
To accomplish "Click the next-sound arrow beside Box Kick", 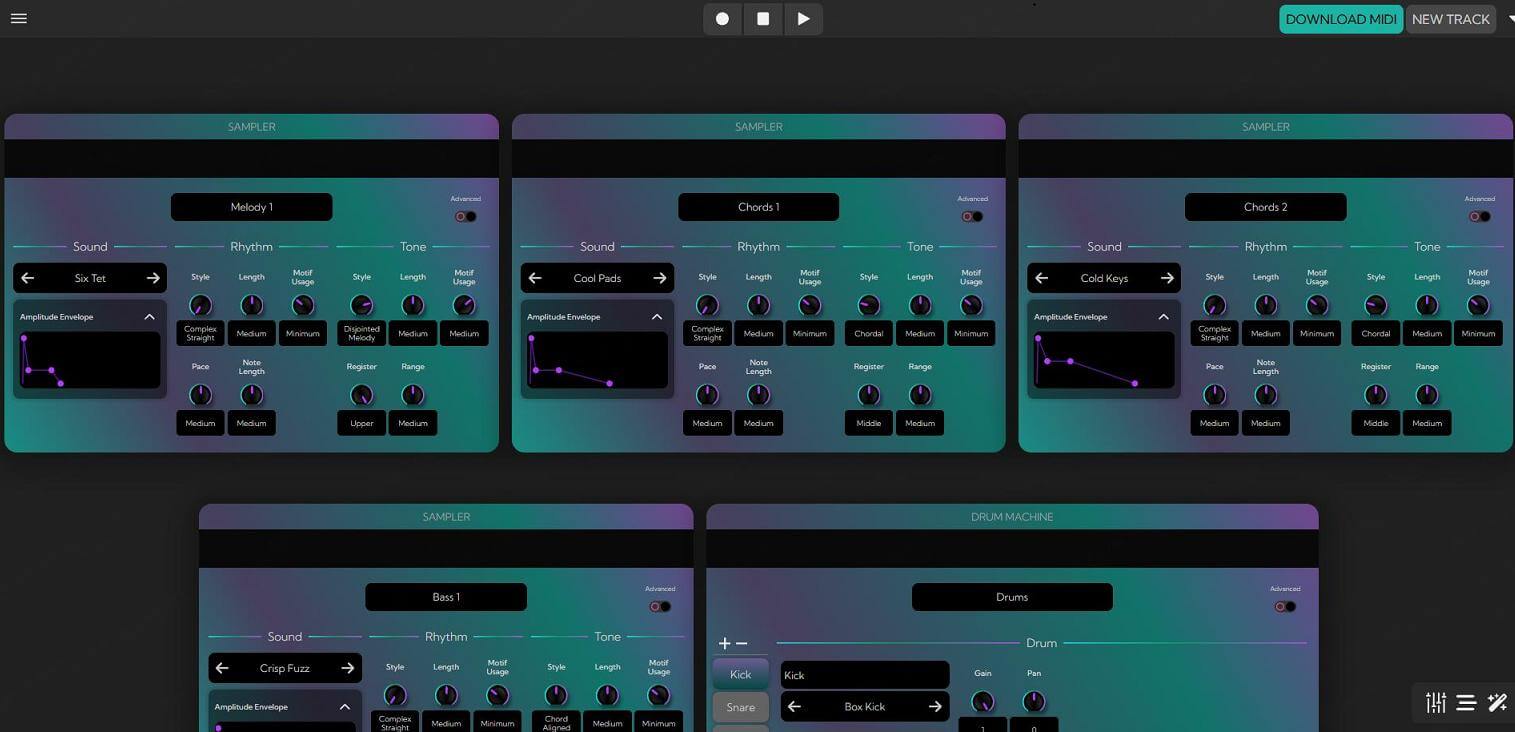I will [x=934, y=706].
